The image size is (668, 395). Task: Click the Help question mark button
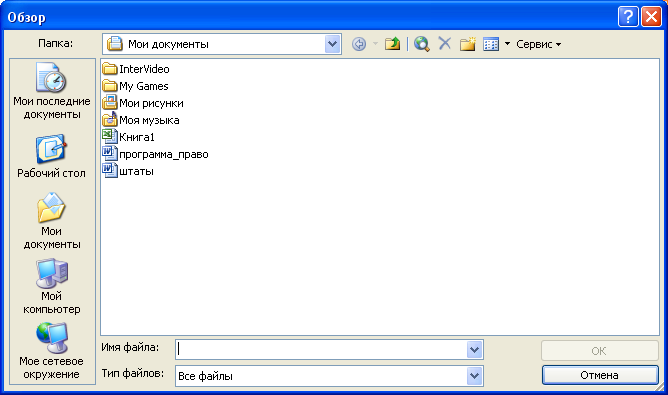point(628,17)
